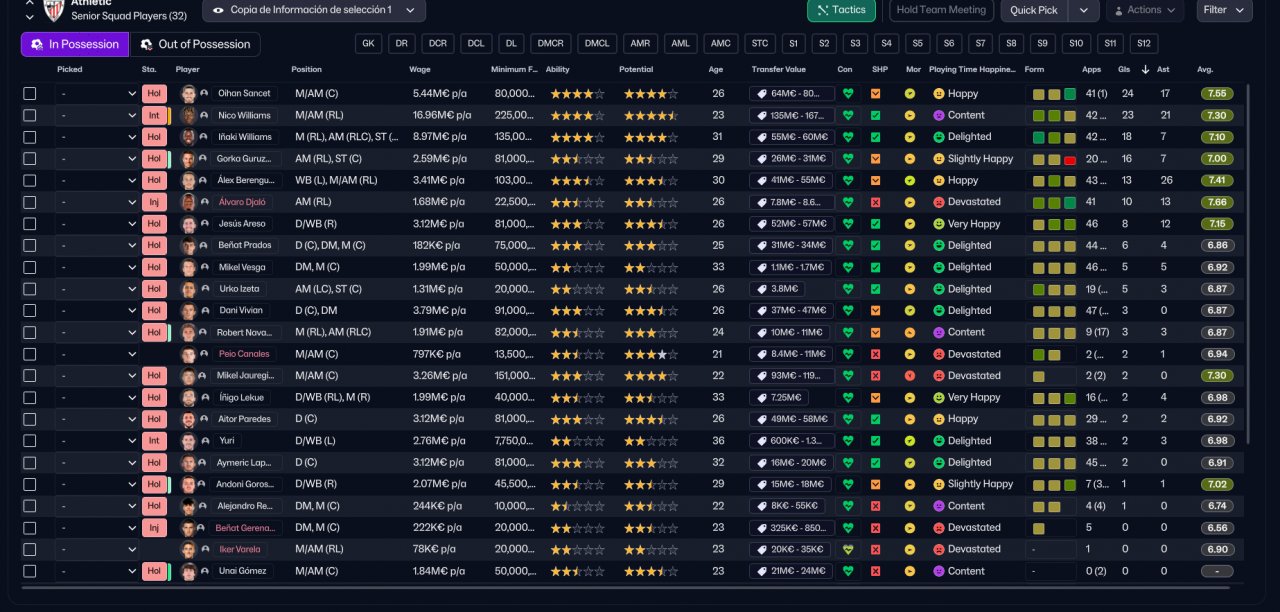Open Nico Williams' player portrait
Screen dimensions: 1280x612
point(188,115)
